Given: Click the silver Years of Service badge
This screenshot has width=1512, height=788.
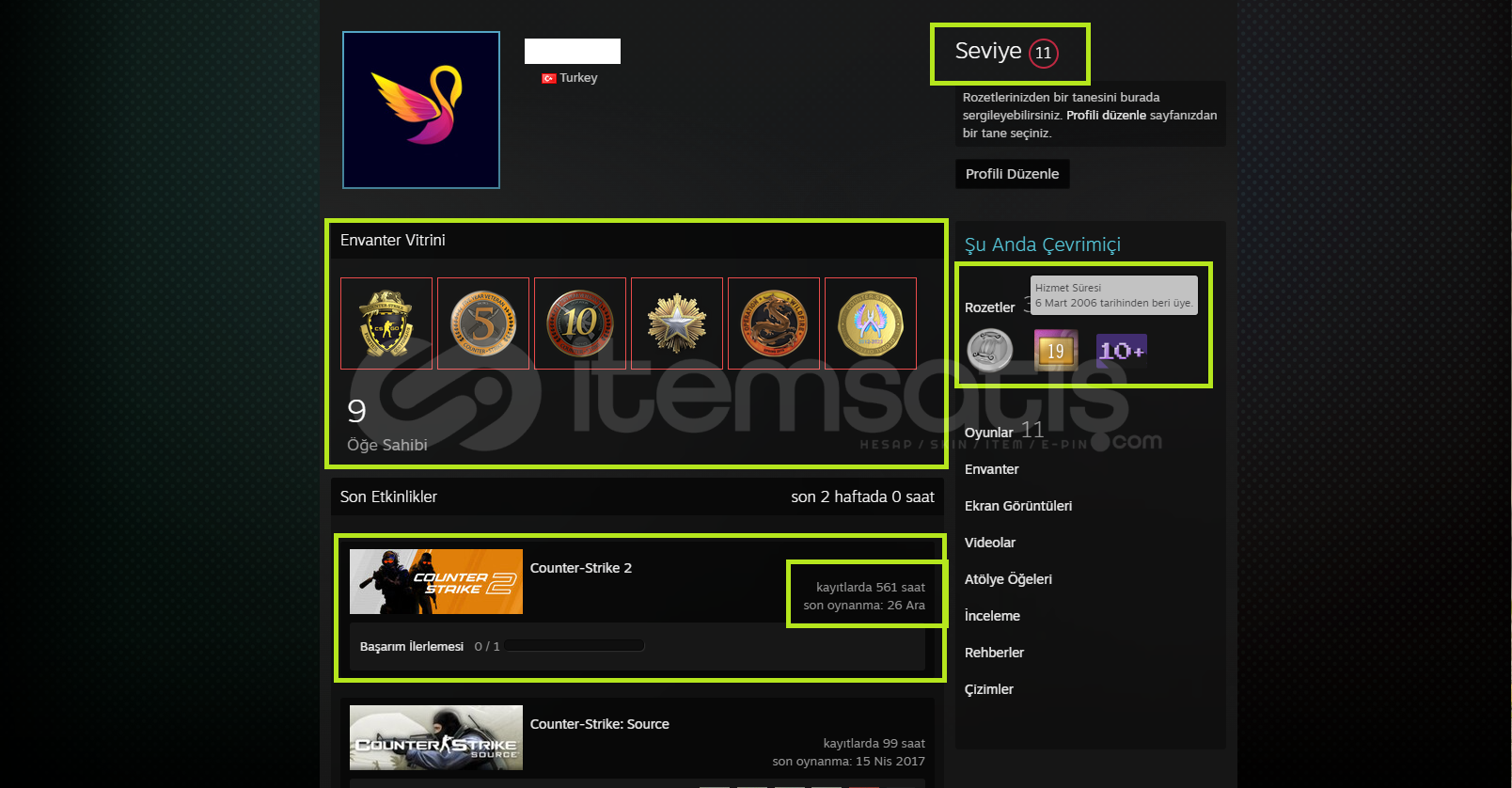Looking at the screenshot, I should [990, 351].
